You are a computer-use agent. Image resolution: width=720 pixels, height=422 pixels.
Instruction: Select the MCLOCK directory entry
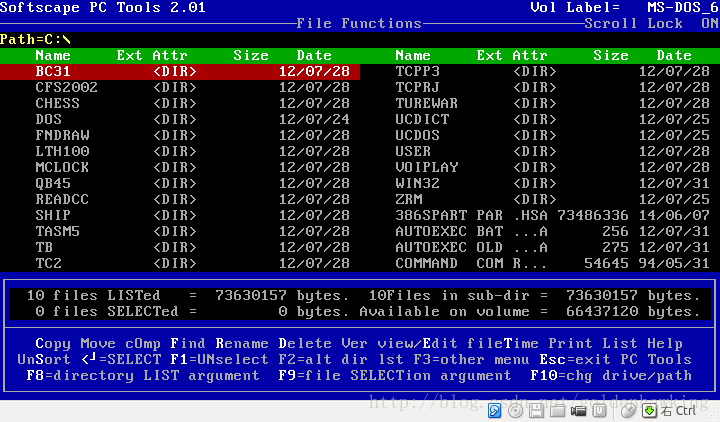click(x=192, y=168)
